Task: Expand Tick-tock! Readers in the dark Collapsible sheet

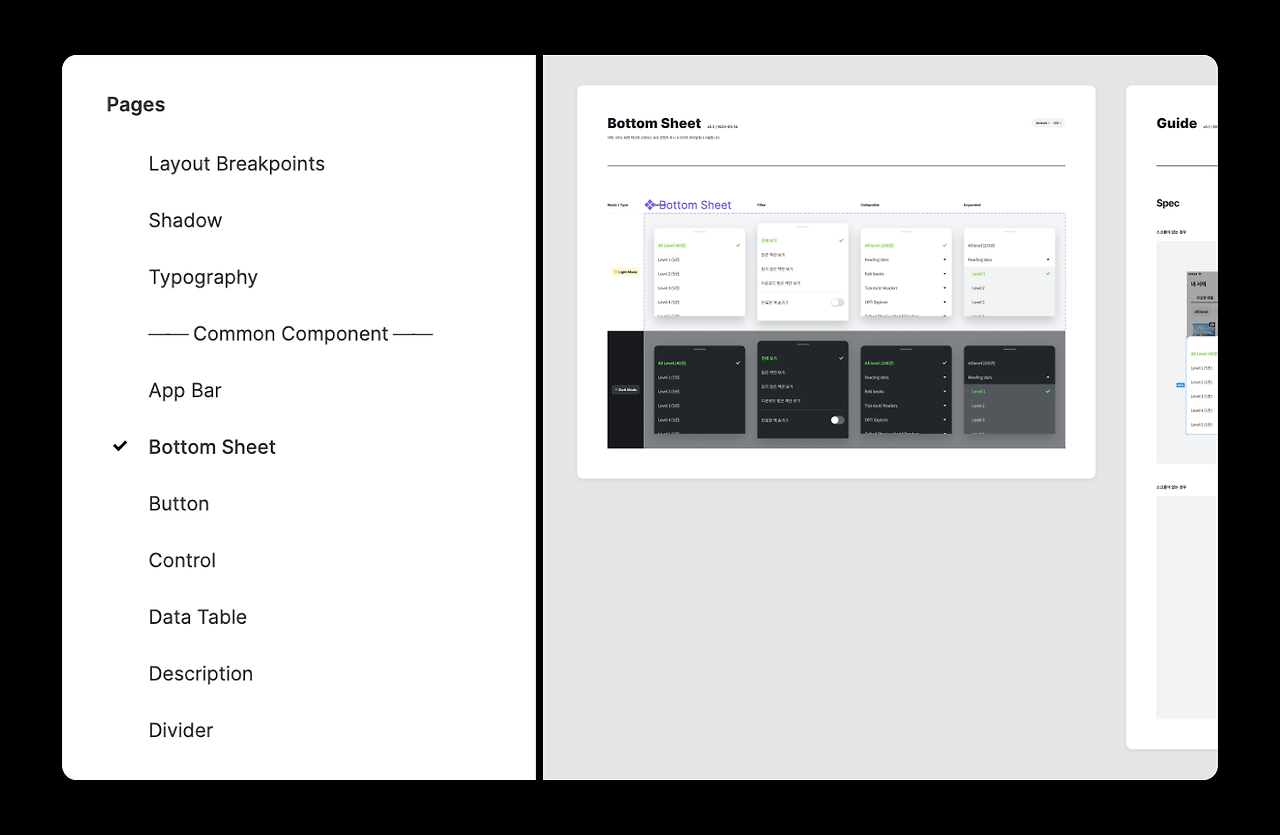Action: click(944, 406)
